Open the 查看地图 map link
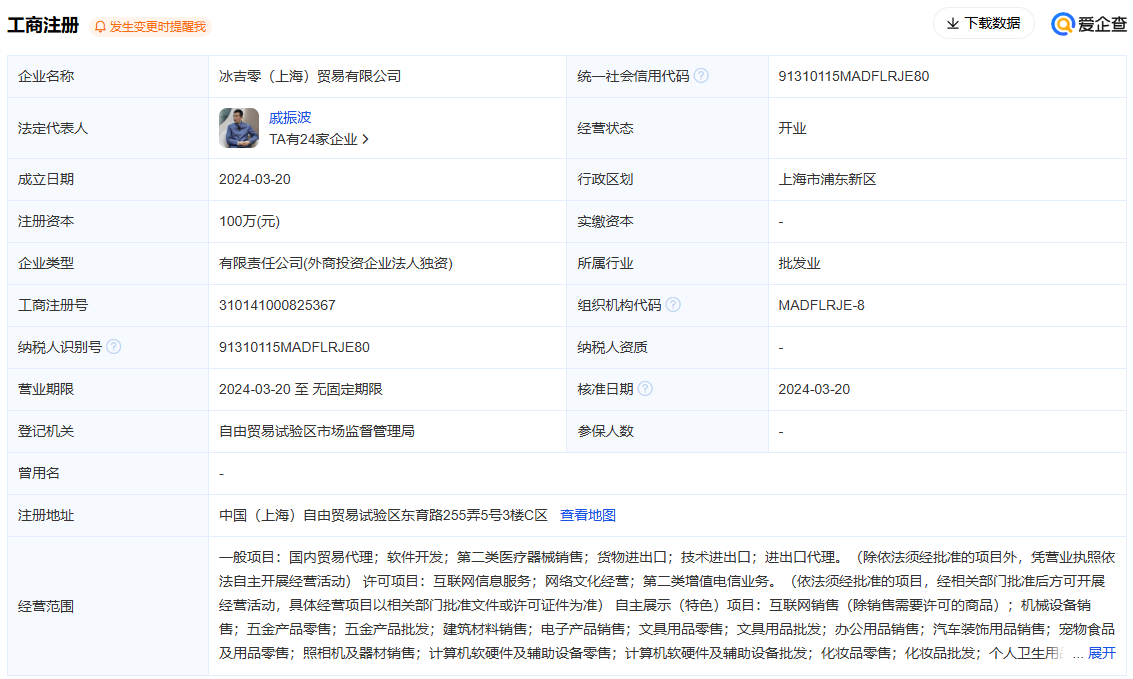 [587, 515]
